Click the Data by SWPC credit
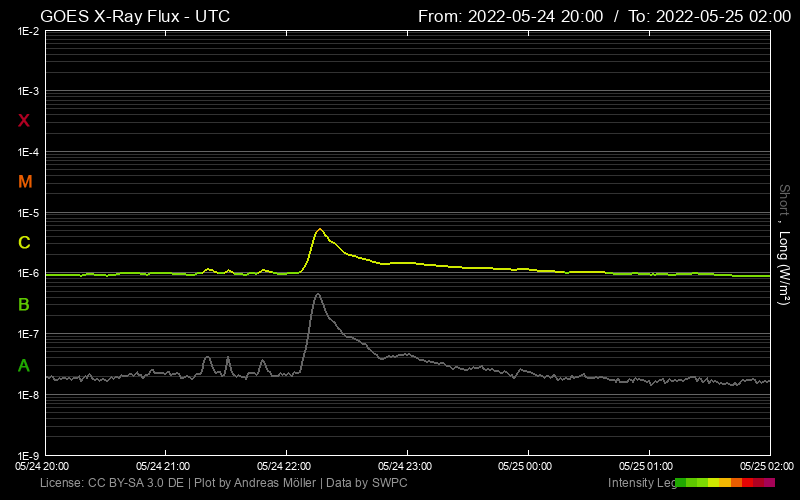 [x=367, y=483]
